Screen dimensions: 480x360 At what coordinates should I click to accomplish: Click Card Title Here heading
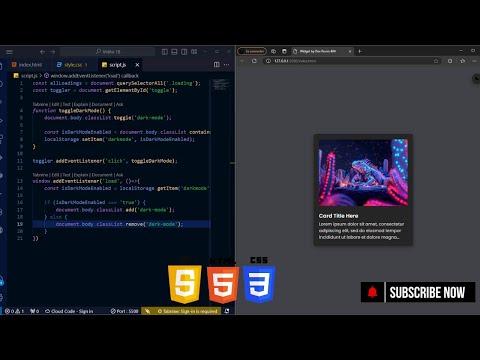click(338, 216)
